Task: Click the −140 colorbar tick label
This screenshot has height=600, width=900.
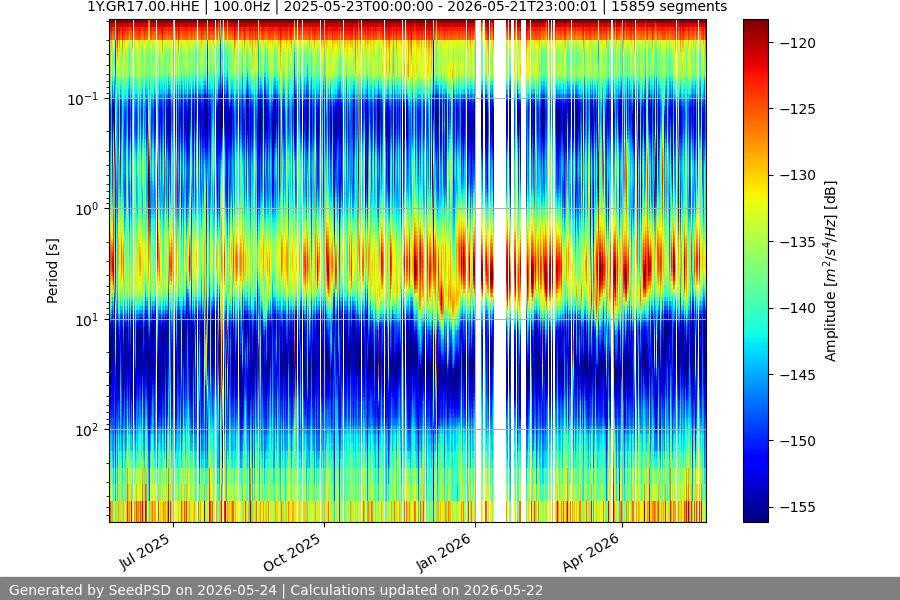Action: (x=798, y=308)
